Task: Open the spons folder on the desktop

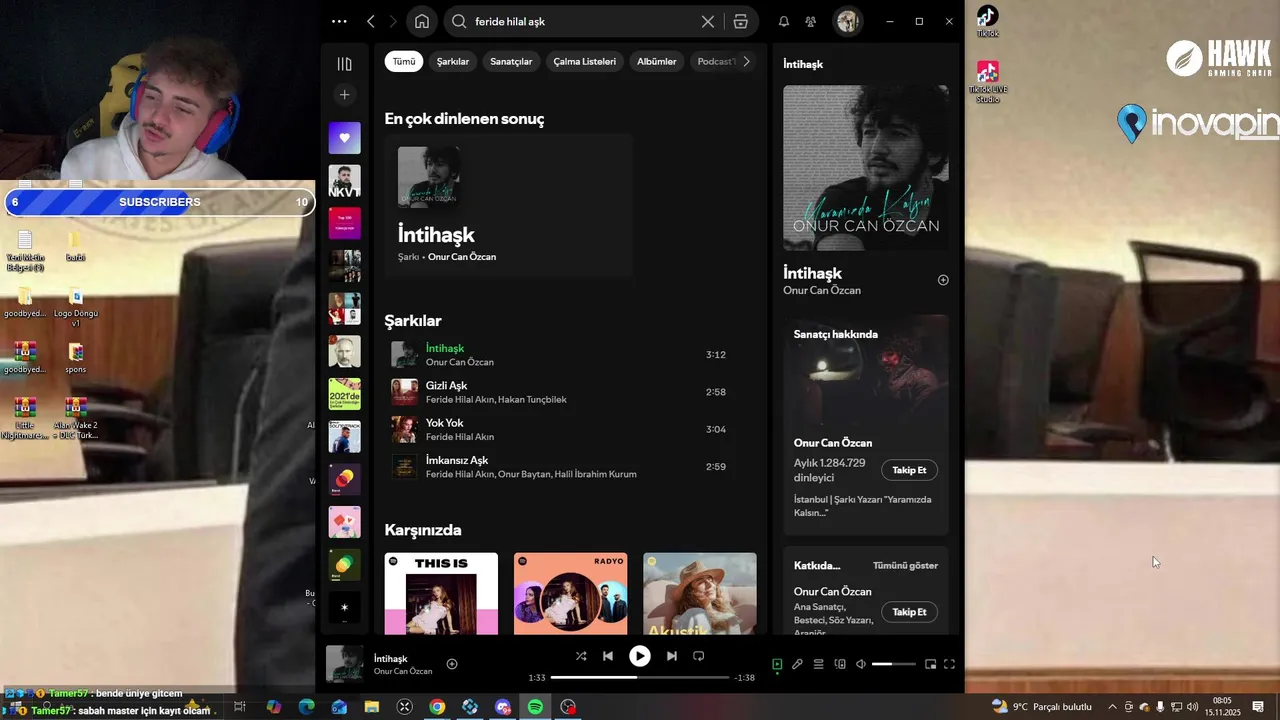Action: tap(75, 357)
